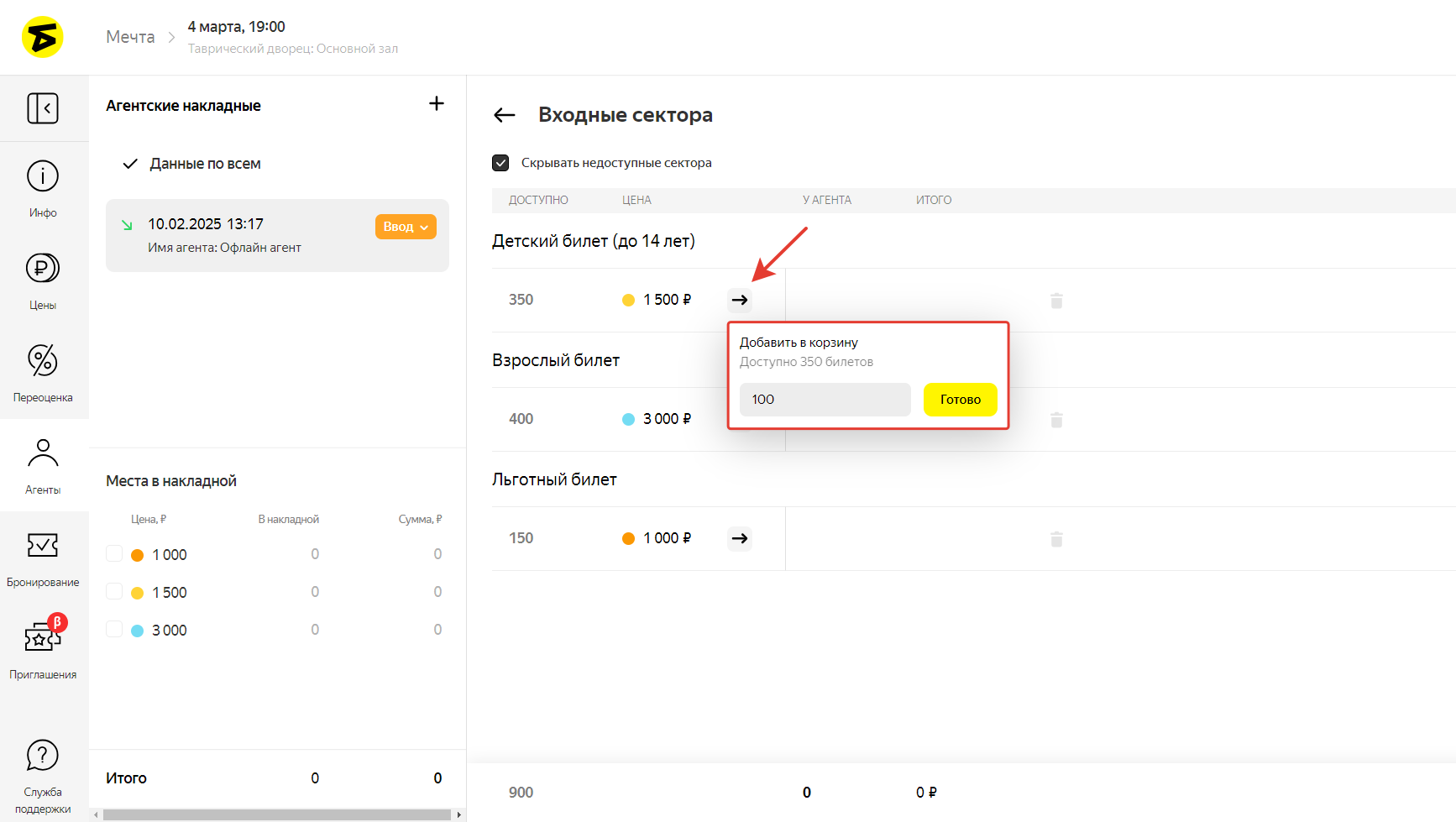
Task: Go back using arrow beside Входные сектора
Action: 505,115
